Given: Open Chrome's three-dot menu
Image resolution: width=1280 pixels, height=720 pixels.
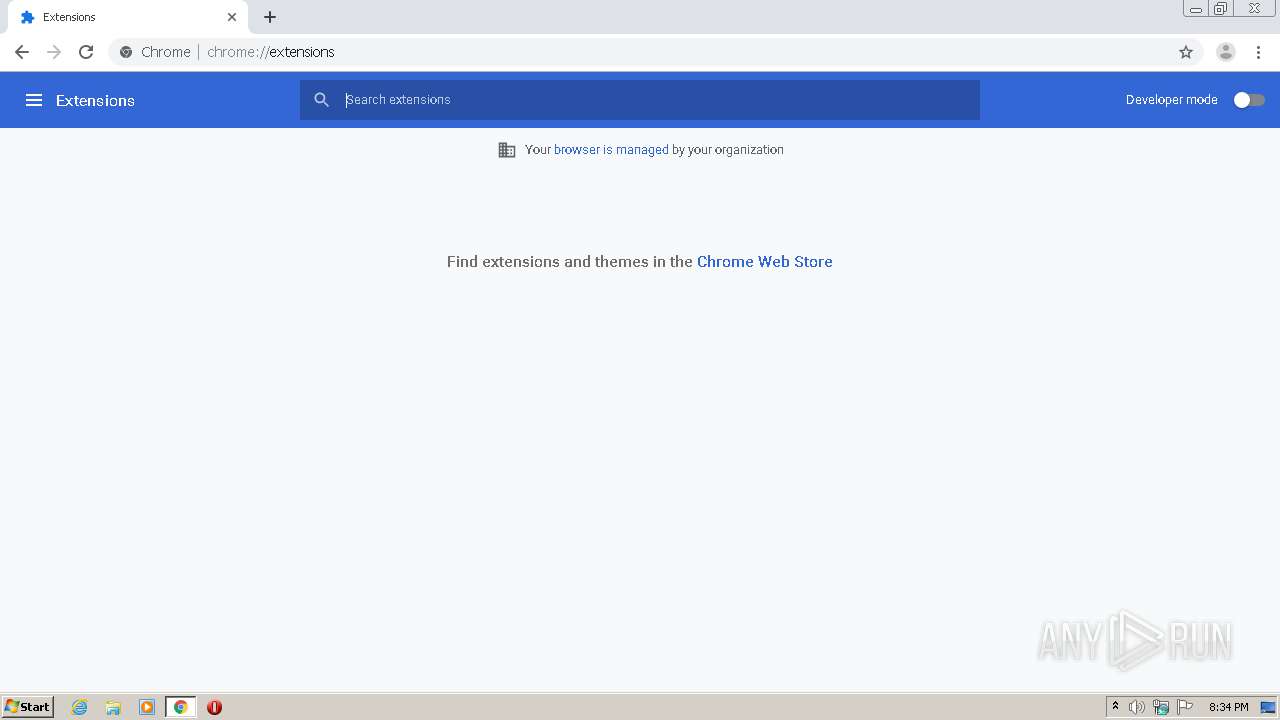Looking at the screenshot, I should coord(1259,52).
